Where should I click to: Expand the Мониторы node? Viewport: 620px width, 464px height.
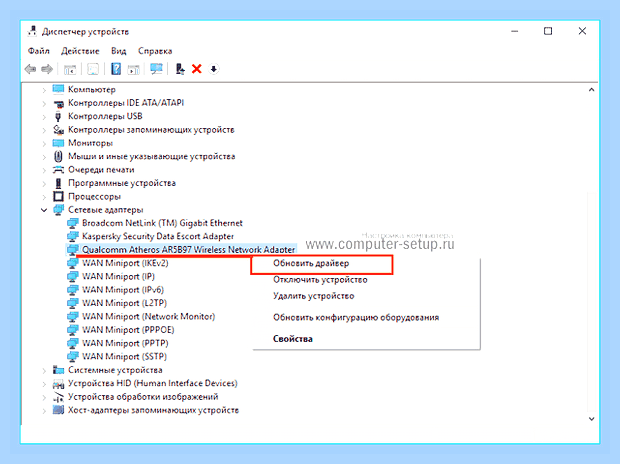tap(44, 143)
